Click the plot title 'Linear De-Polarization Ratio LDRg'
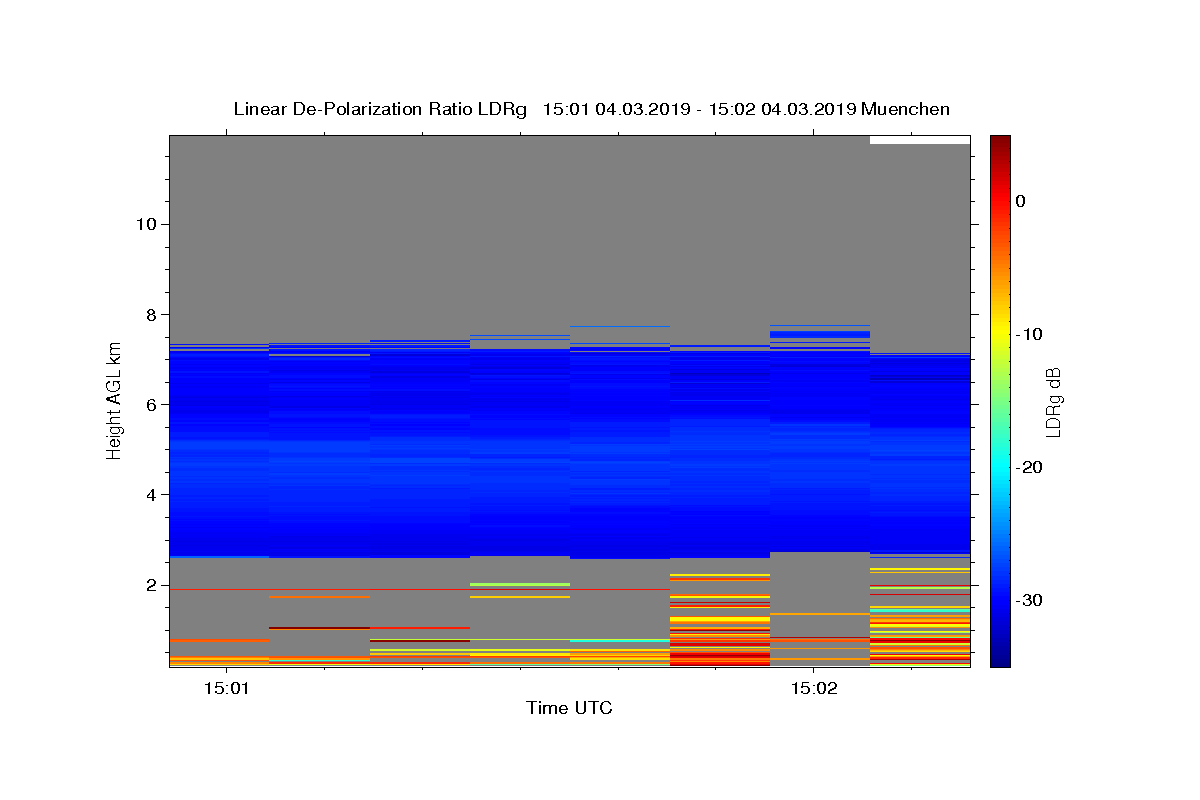The height and width of the screenshot is (800, 1200). pos(380,109)
